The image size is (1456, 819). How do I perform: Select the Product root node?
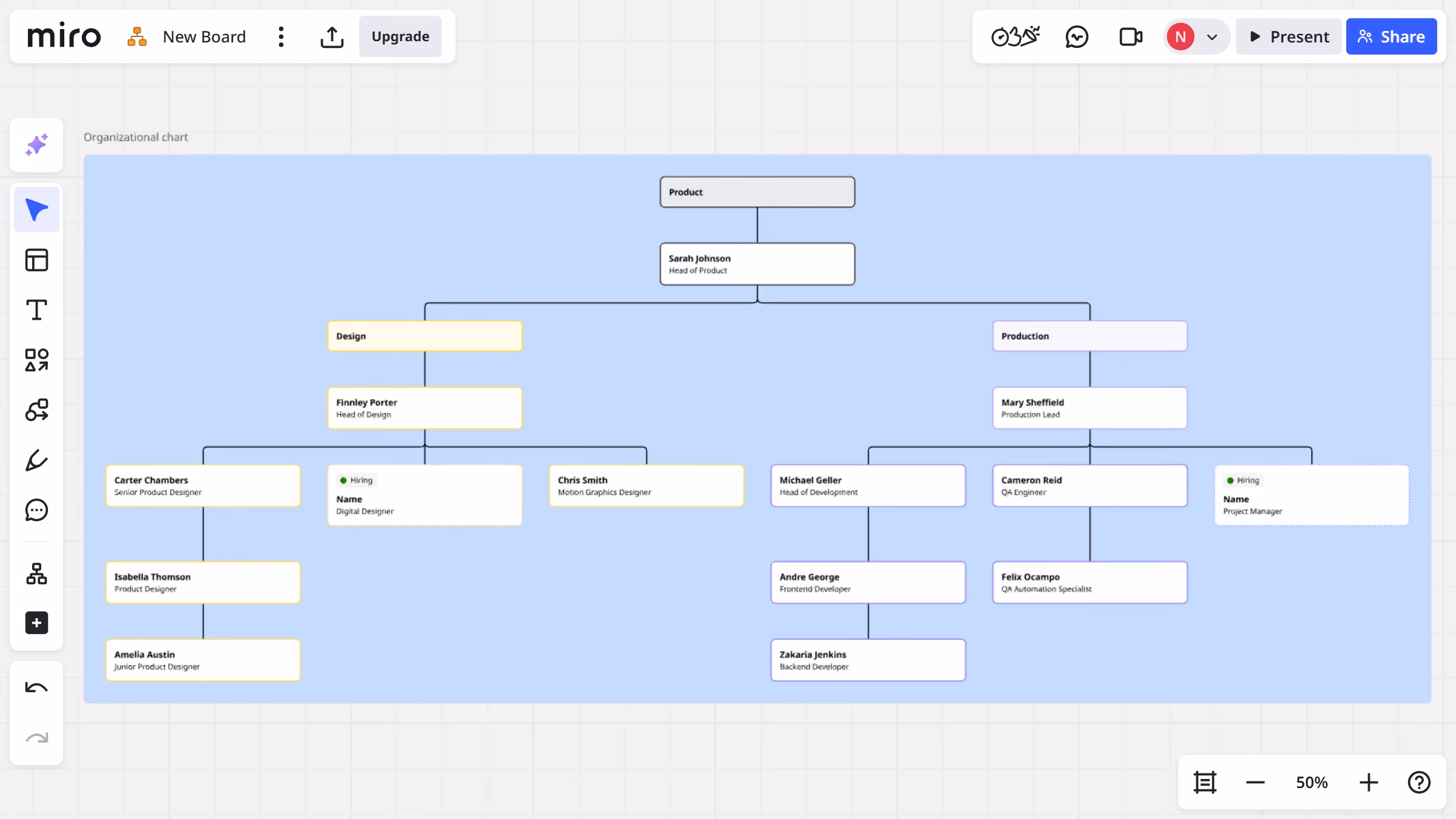[757, 192]
